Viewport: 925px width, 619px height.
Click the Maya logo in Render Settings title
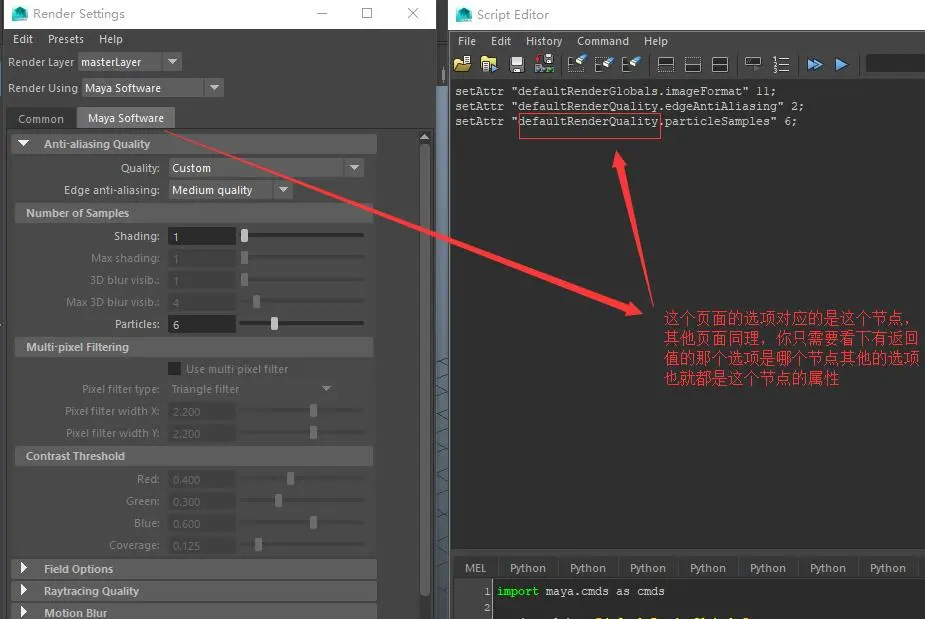[x=20, y=13]
